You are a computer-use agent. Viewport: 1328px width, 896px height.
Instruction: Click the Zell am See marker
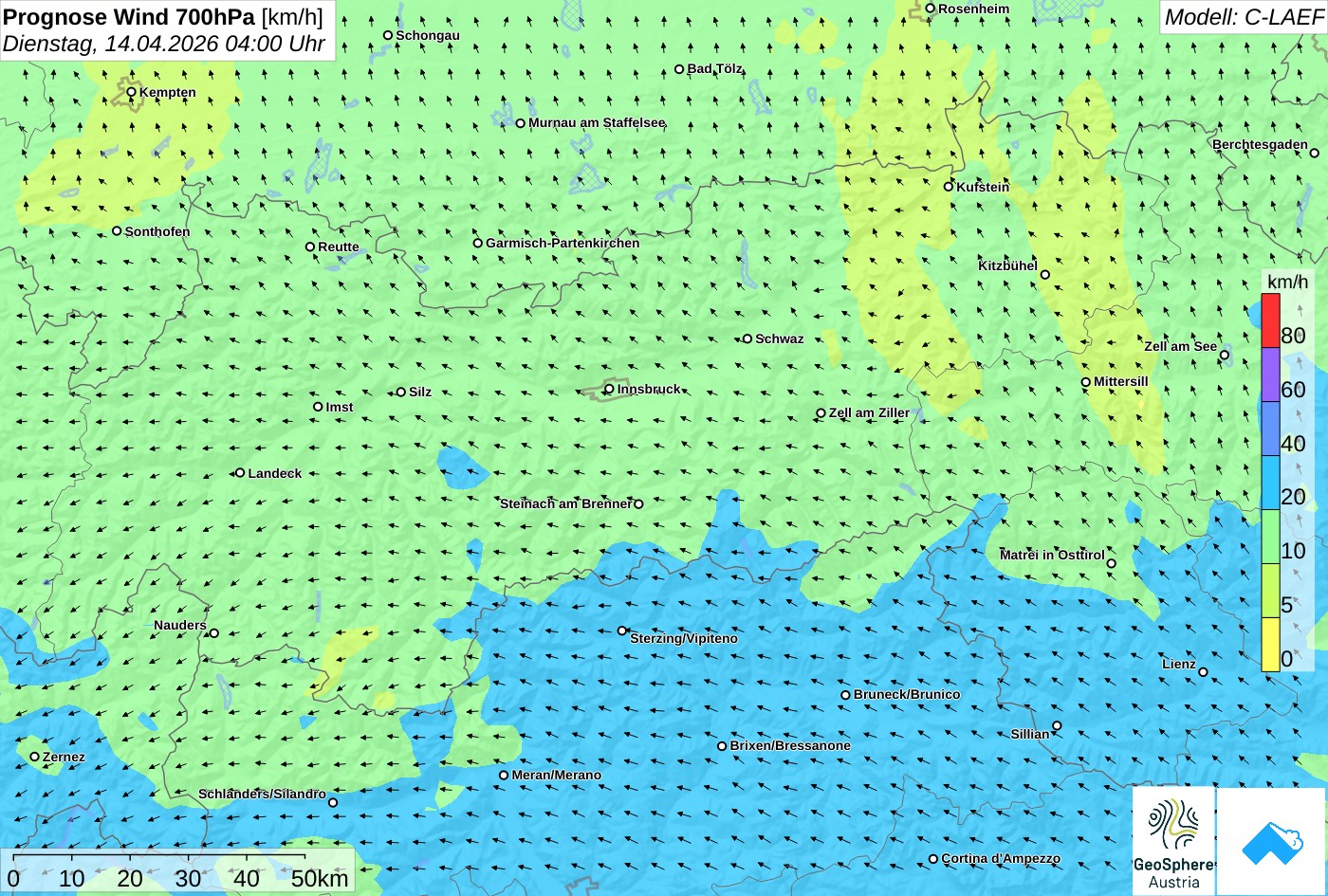pos(1225,356)
